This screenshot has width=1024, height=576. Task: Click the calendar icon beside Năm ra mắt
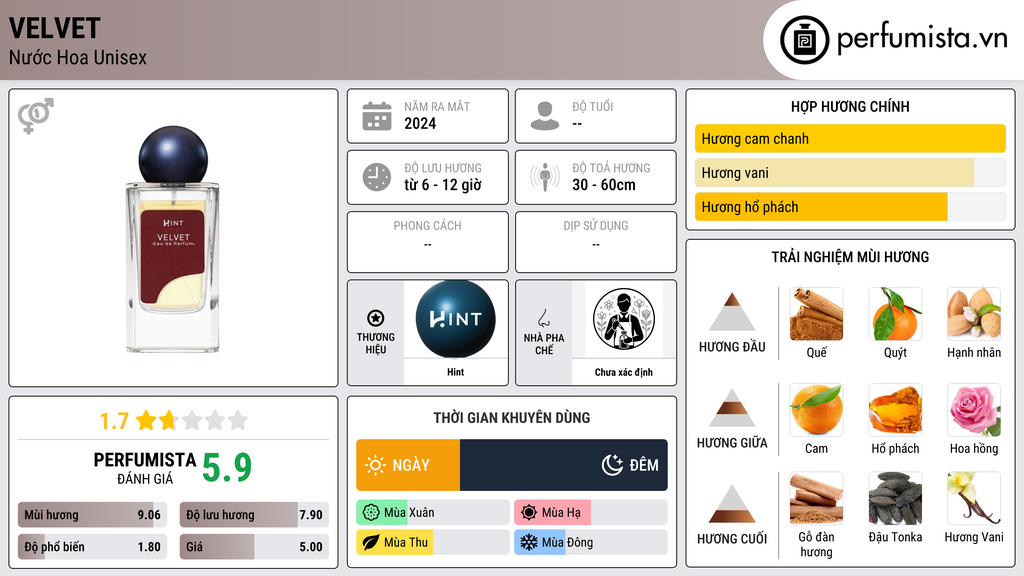(x=377, y=116)
